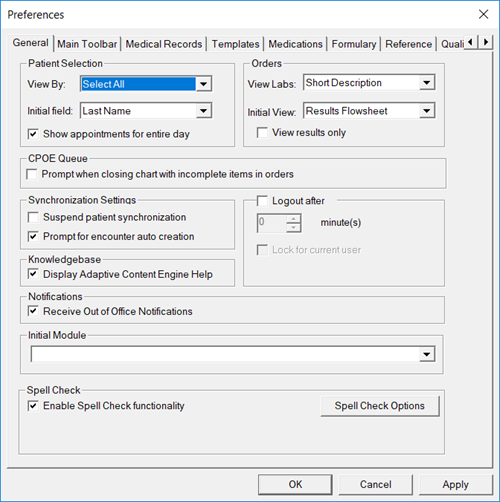
Task: Enable View results only checkbox
Action: [262, 133]
